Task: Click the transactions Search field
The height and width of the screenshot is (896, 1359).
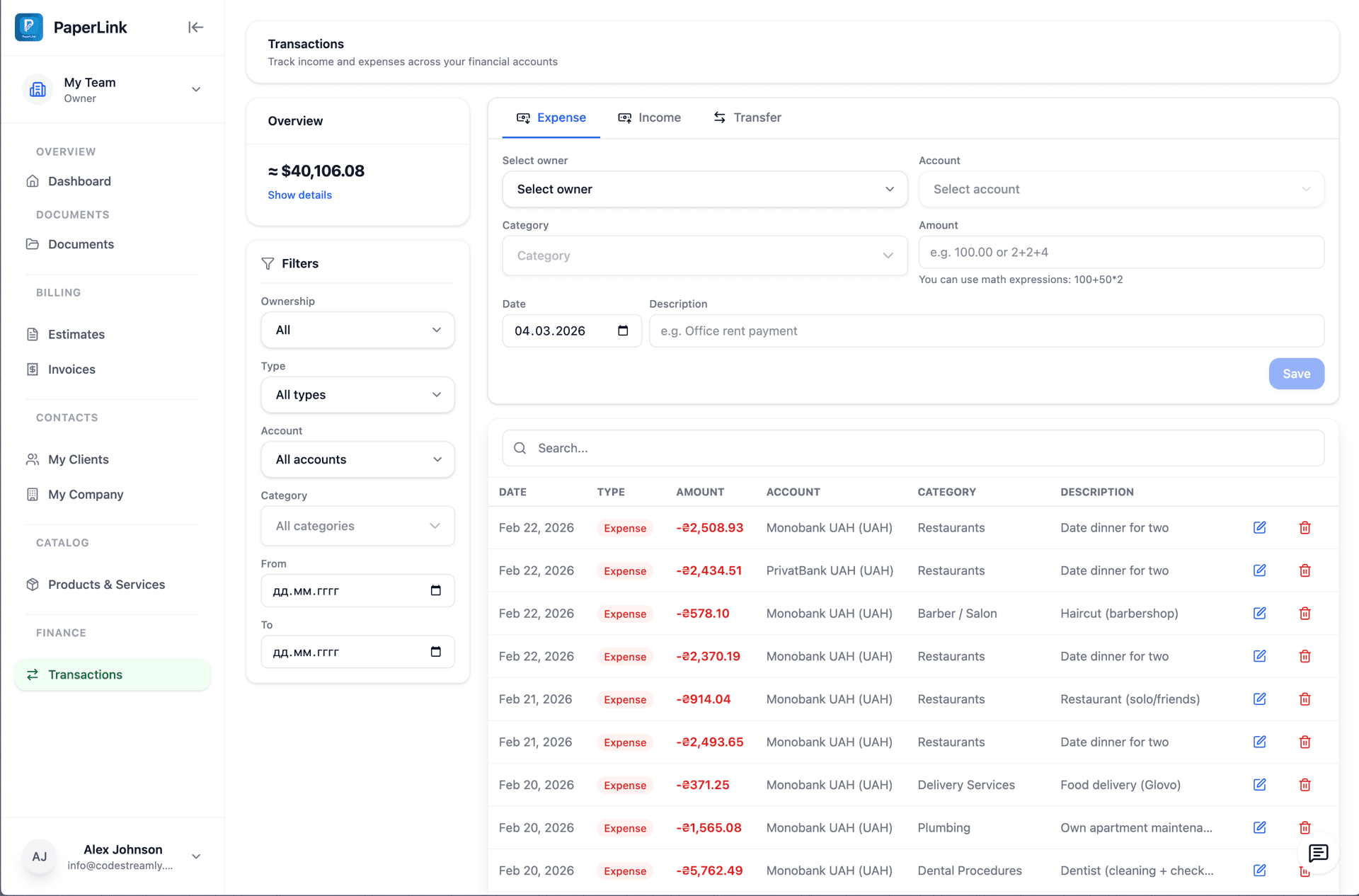Action: (913, 448)
